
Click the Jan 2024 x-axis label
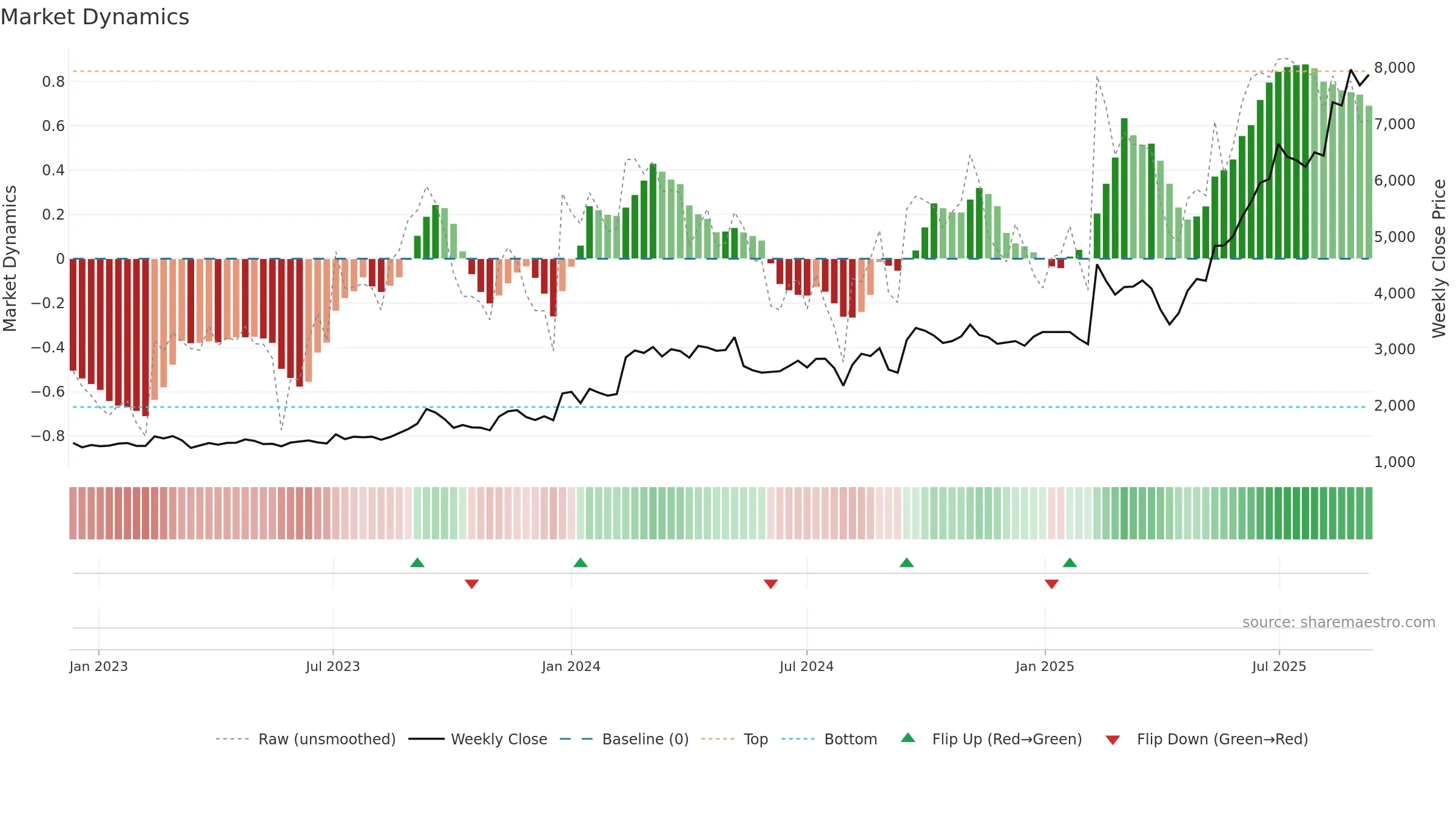tap(571, 666)
